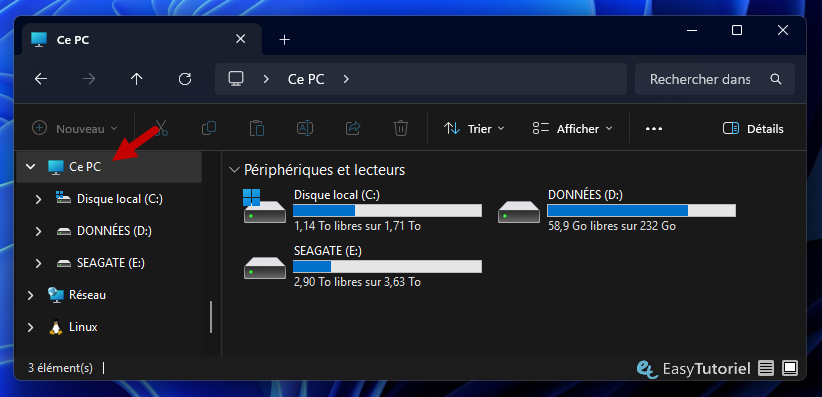Viewport: 822px width, 397px height.
Task: Click the Réseau network icon
Action: click(x=56, y=295)
